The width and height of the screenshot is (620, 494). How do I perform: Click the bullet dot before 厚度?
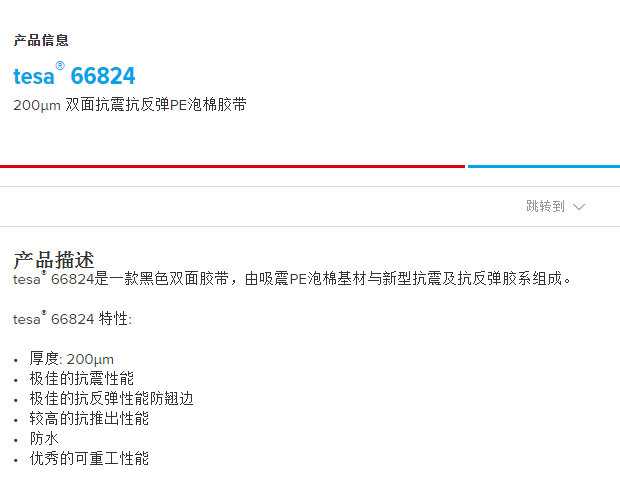click(x=16, y=361)
